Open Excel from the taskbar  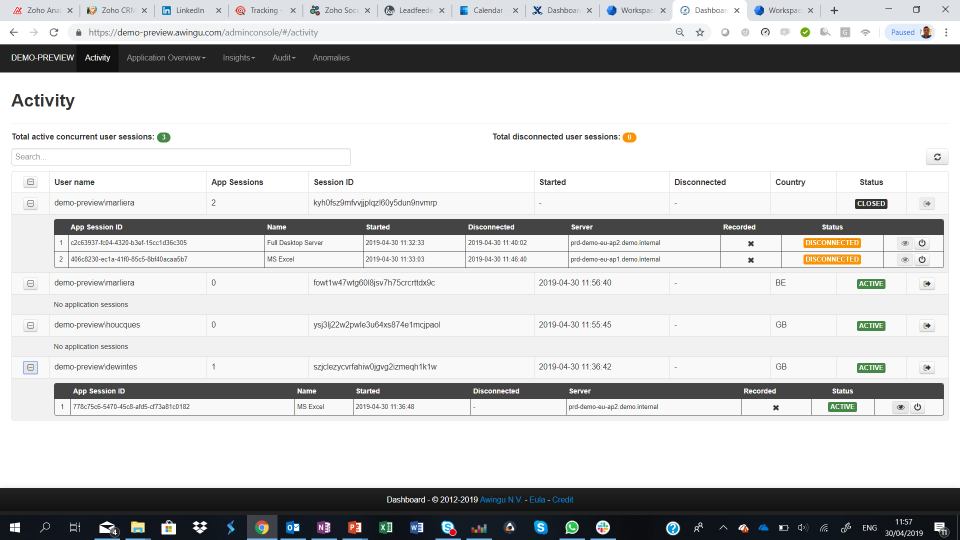(x=386, y=527)
